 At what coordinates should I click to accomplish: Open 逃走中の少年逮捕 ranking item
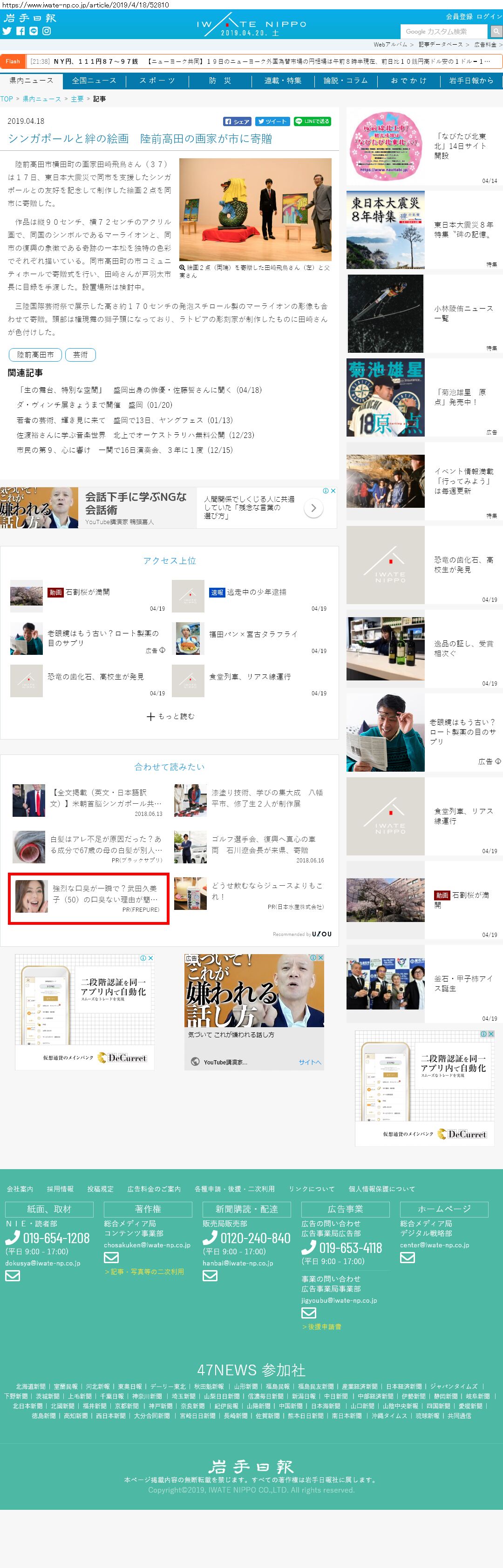click(x=256, y=592)
